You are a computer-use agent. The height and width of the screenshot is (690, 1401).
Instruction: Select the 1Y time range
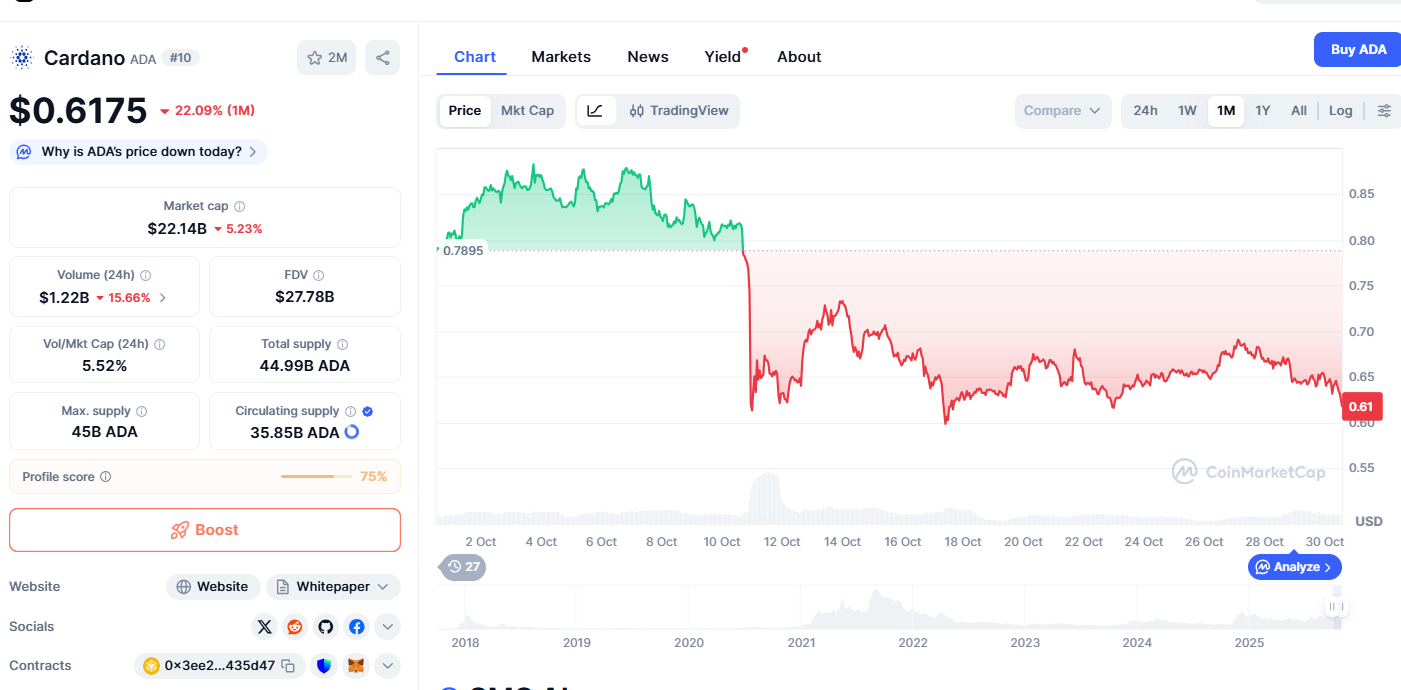coord(1262,111)
